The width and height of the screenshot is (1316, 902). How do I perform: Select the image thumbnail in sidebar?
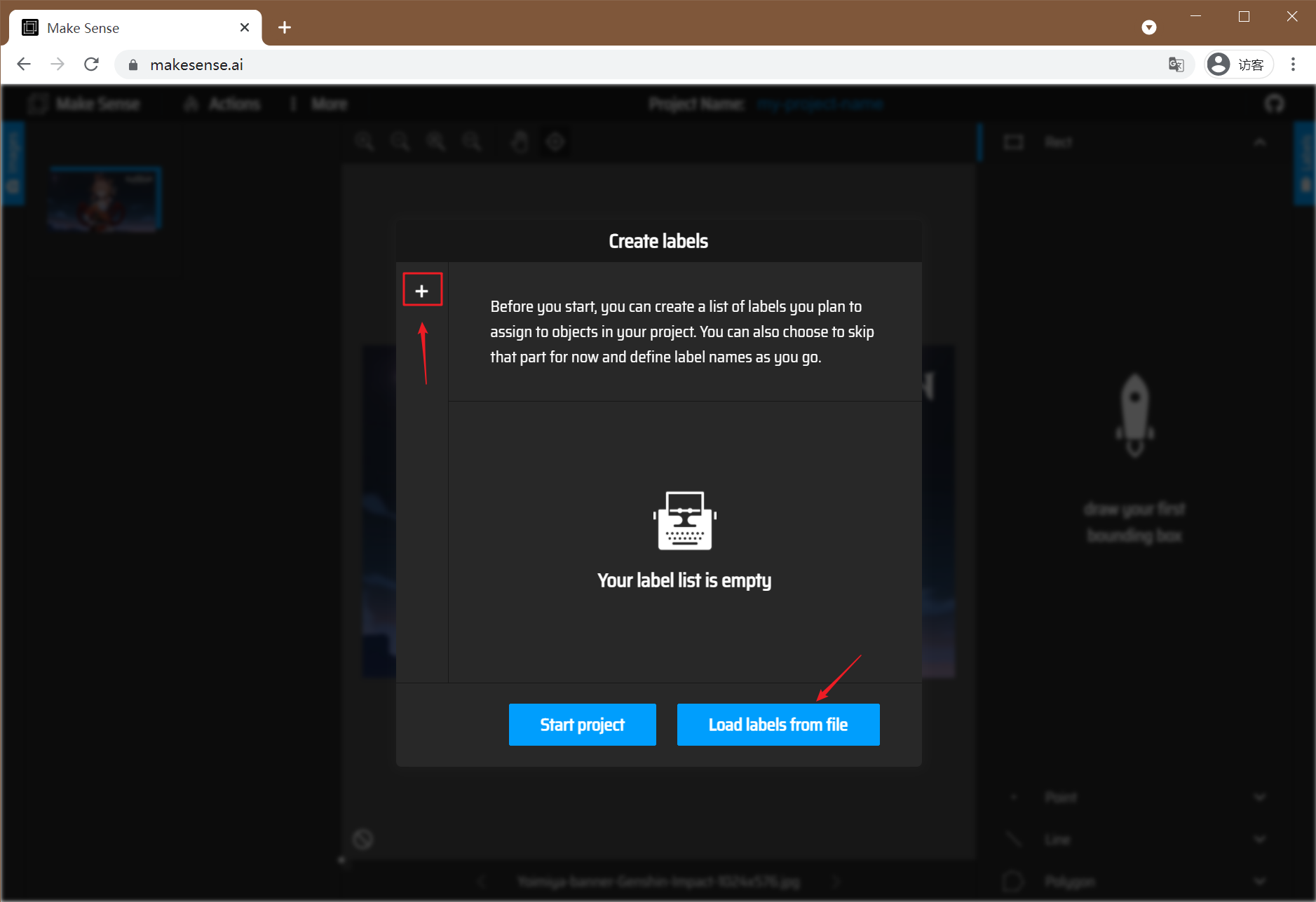tap(105, 199)
